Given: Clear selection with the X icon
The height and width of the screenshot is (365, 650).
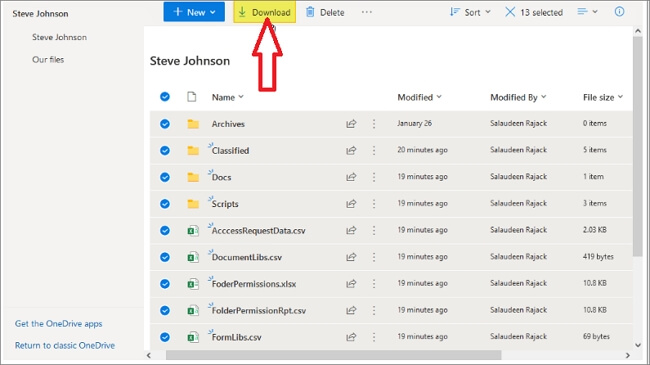Looking at the screenshot, I should pyautogui.click(x=510, y=12).
